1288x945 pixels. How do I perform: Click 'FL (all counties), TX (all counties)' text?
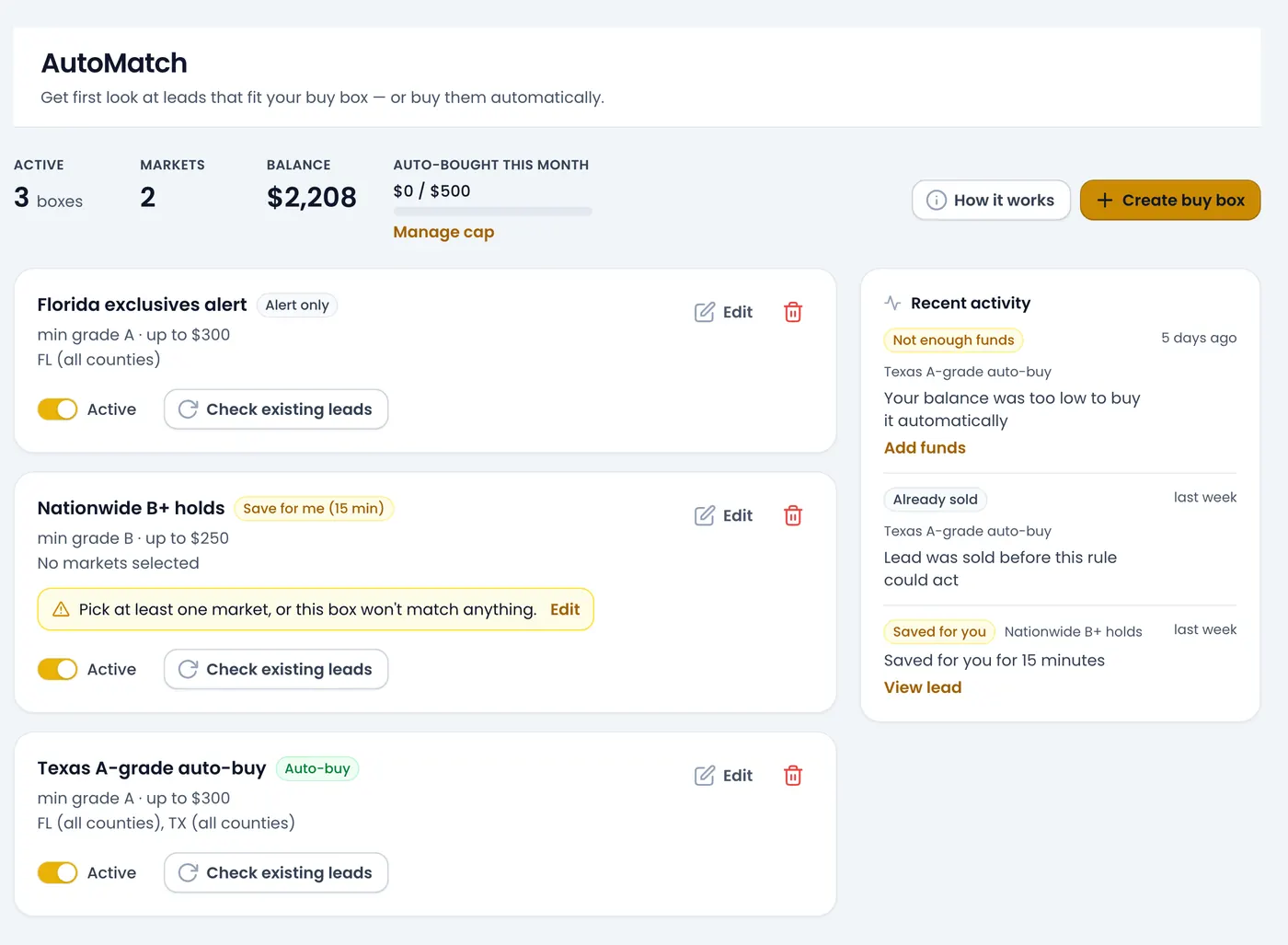pyautogui.click(x=167, y=823)
